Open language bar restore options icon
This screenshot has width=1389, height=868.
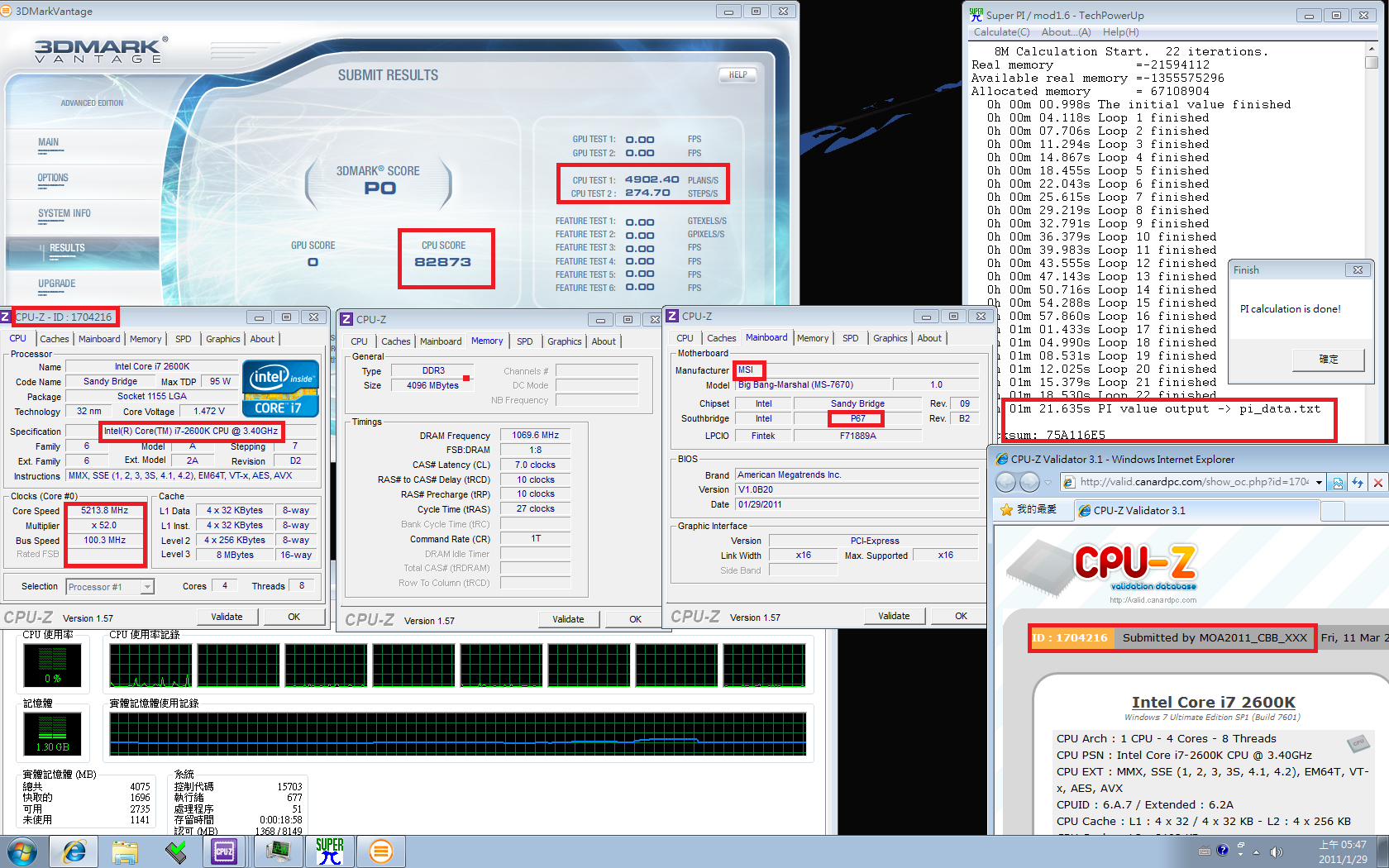tap(1241, 847)
